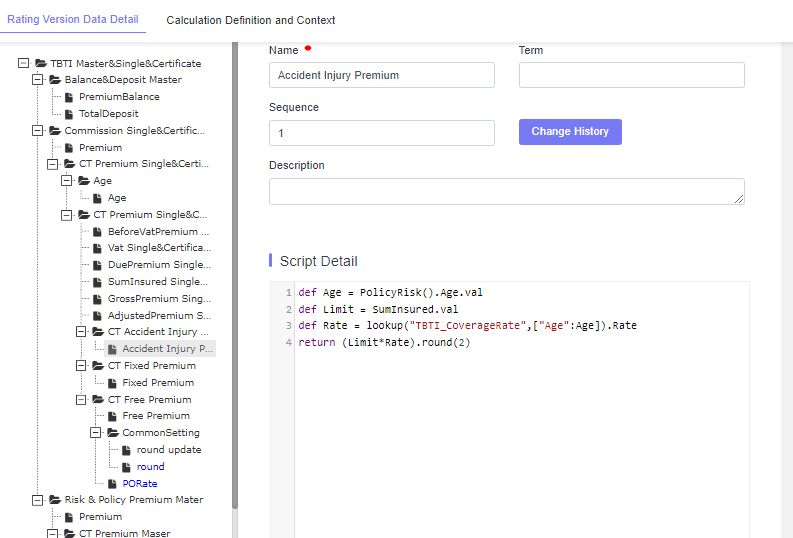Click into the Description text area

pos(507,192)
